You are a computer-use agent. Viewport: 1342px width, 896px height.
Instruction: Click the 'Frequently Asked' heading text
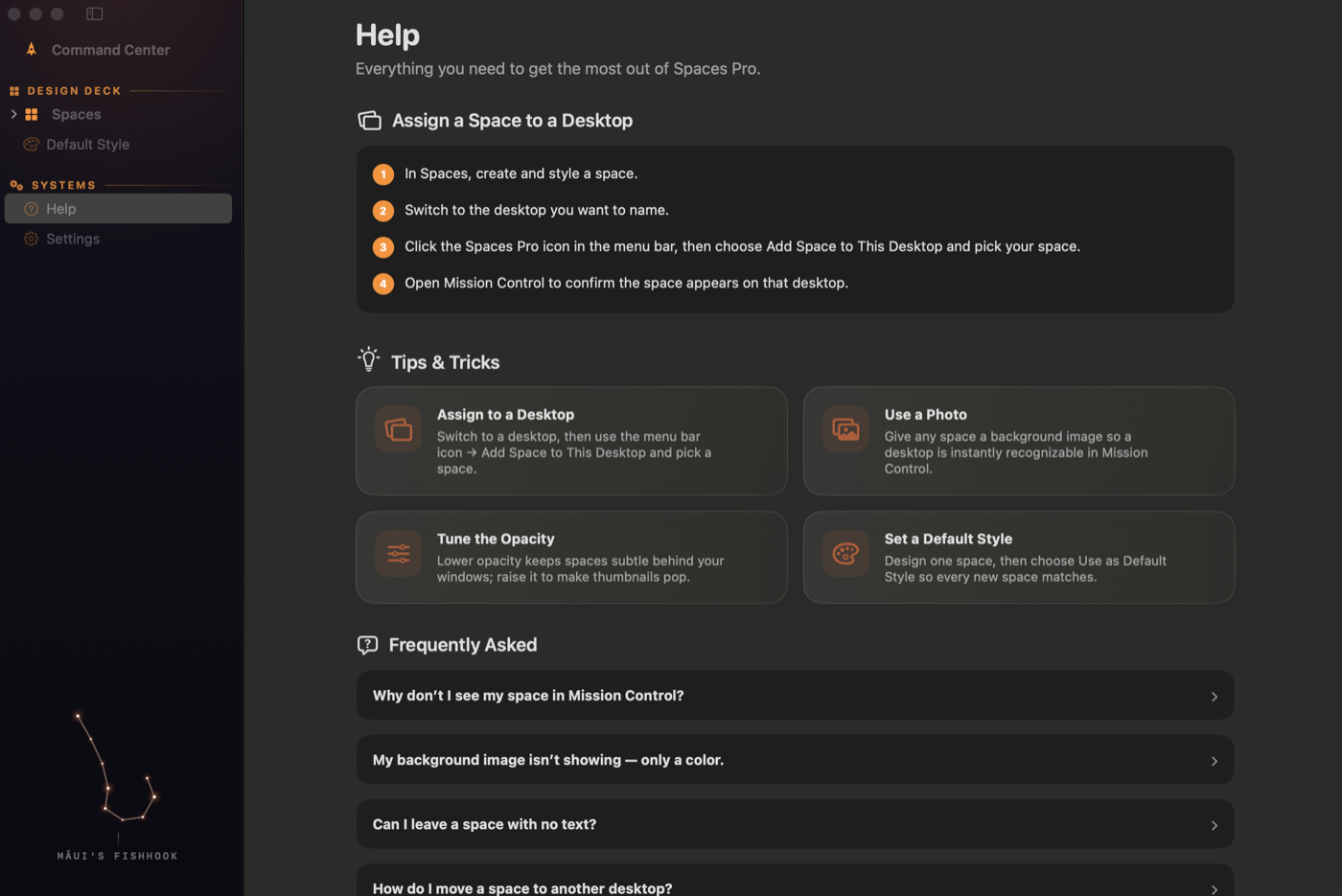tap(463, 645)
